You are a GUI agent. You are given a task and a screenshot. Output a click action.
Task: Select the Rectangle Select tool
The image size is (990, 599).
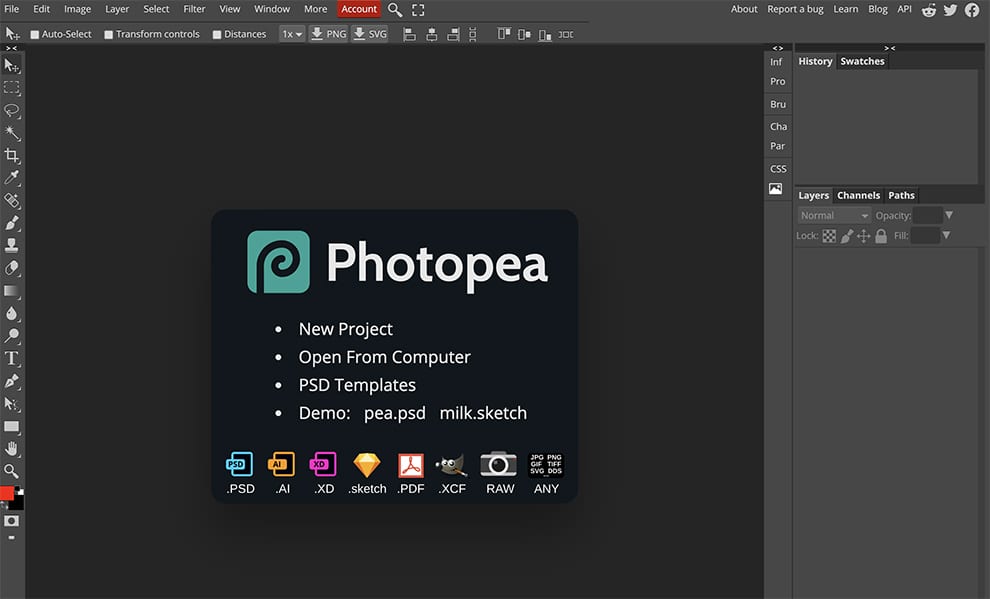tap(11, 88)
